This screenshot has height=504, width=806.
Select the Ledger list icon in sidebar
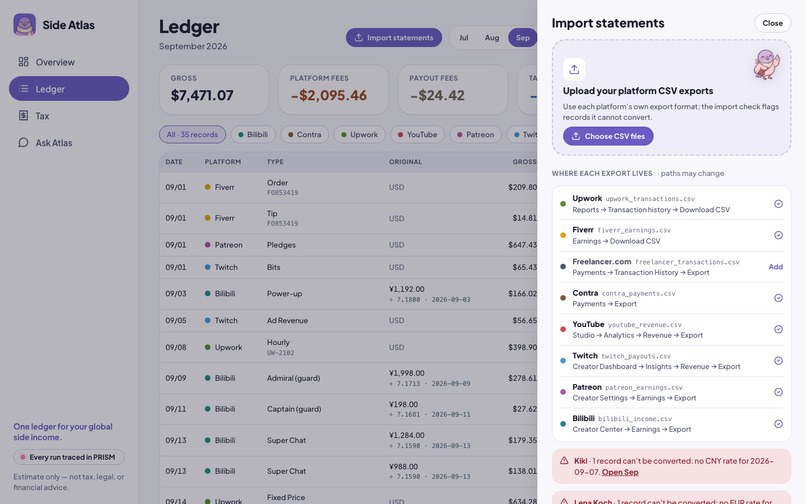pyautogui.click(x=23, y=88)
